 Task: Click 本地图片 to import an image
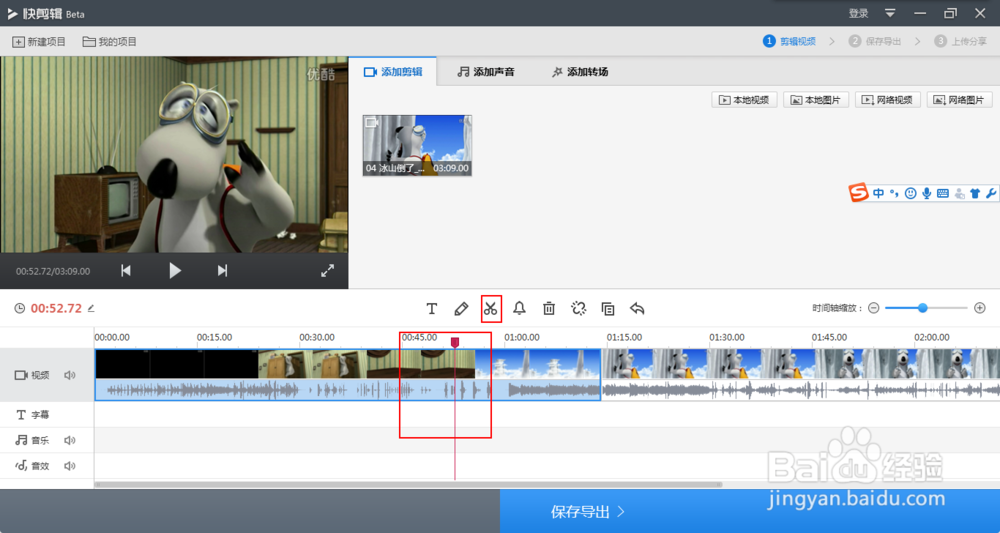pos(816,100)
